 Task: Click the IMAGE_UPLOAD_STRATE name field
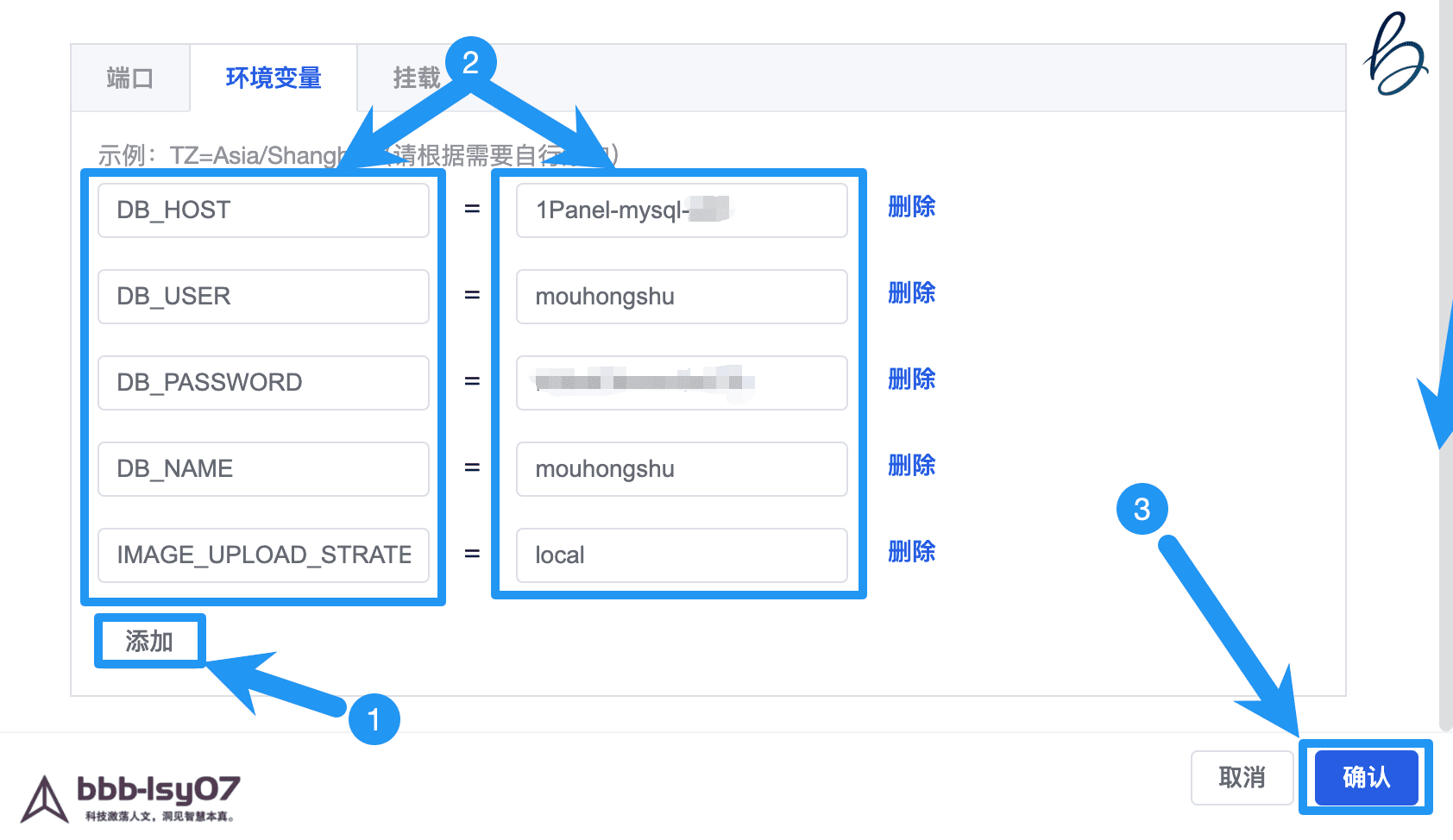pyautogui.click(x=263, y=555)
